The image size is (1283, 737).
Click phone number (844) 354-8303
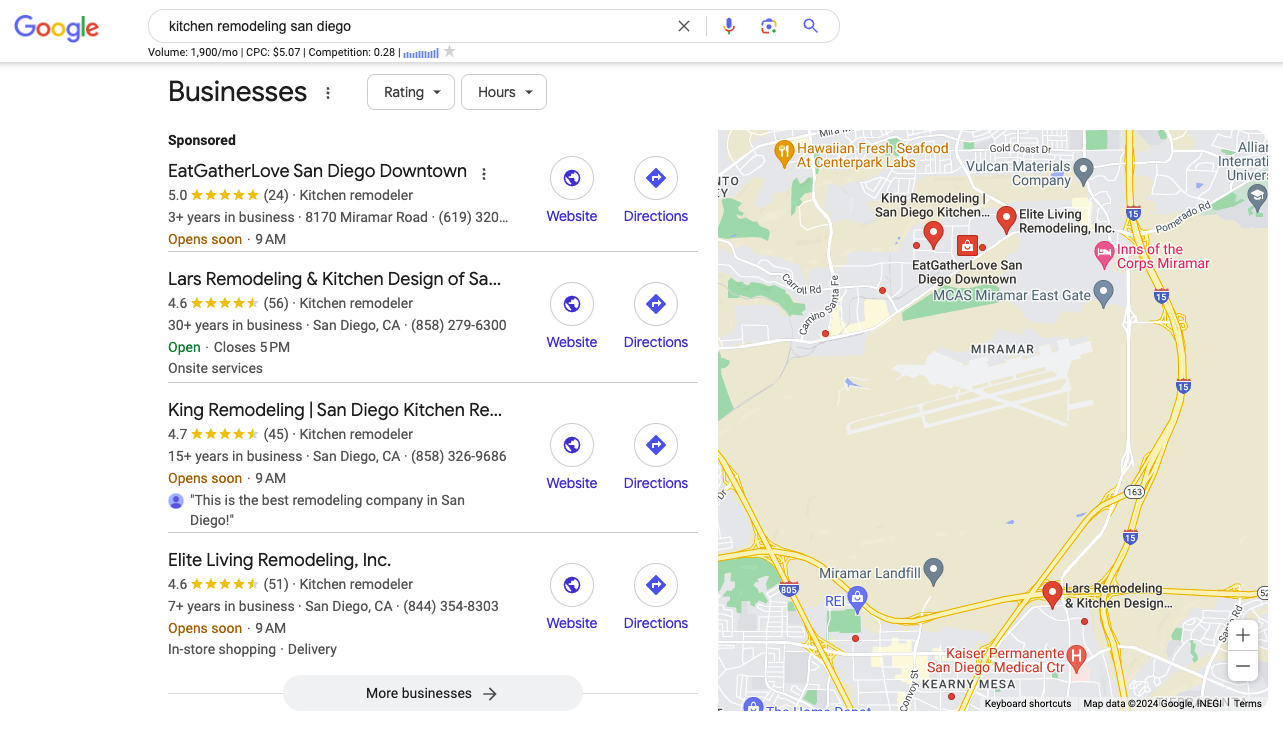[451, 606]
